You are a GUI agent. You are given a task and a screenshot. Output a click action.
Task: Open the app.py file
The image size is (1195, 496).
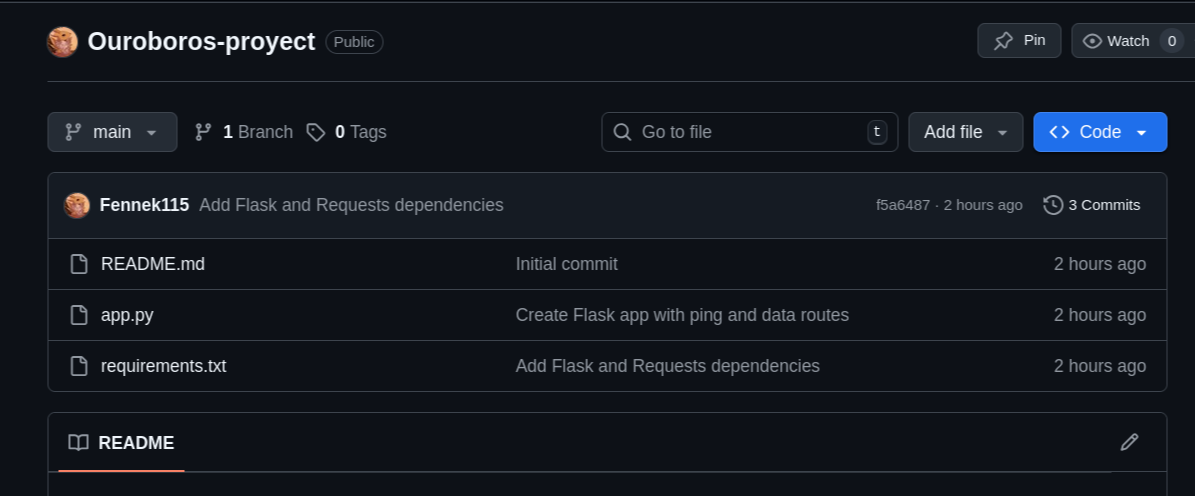pos(127,315)
